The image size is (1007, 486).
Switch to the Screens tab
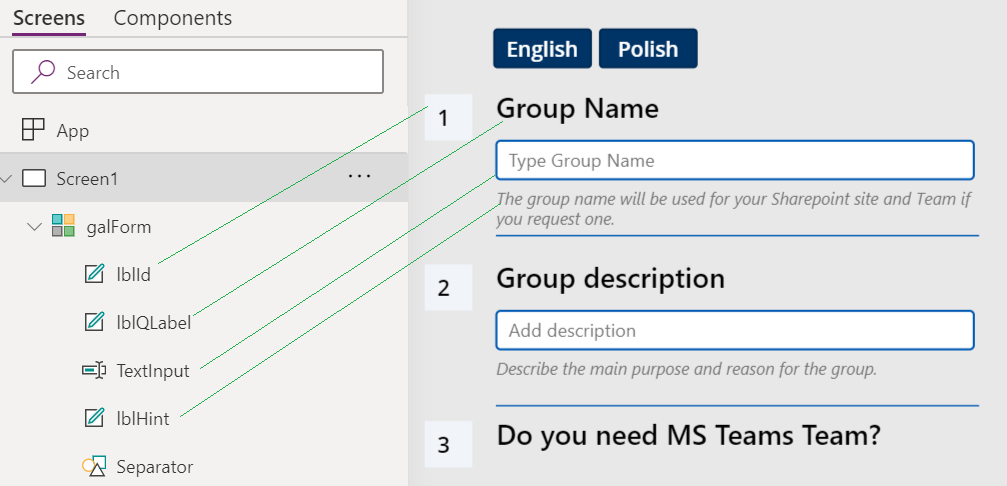coord(48,18)
